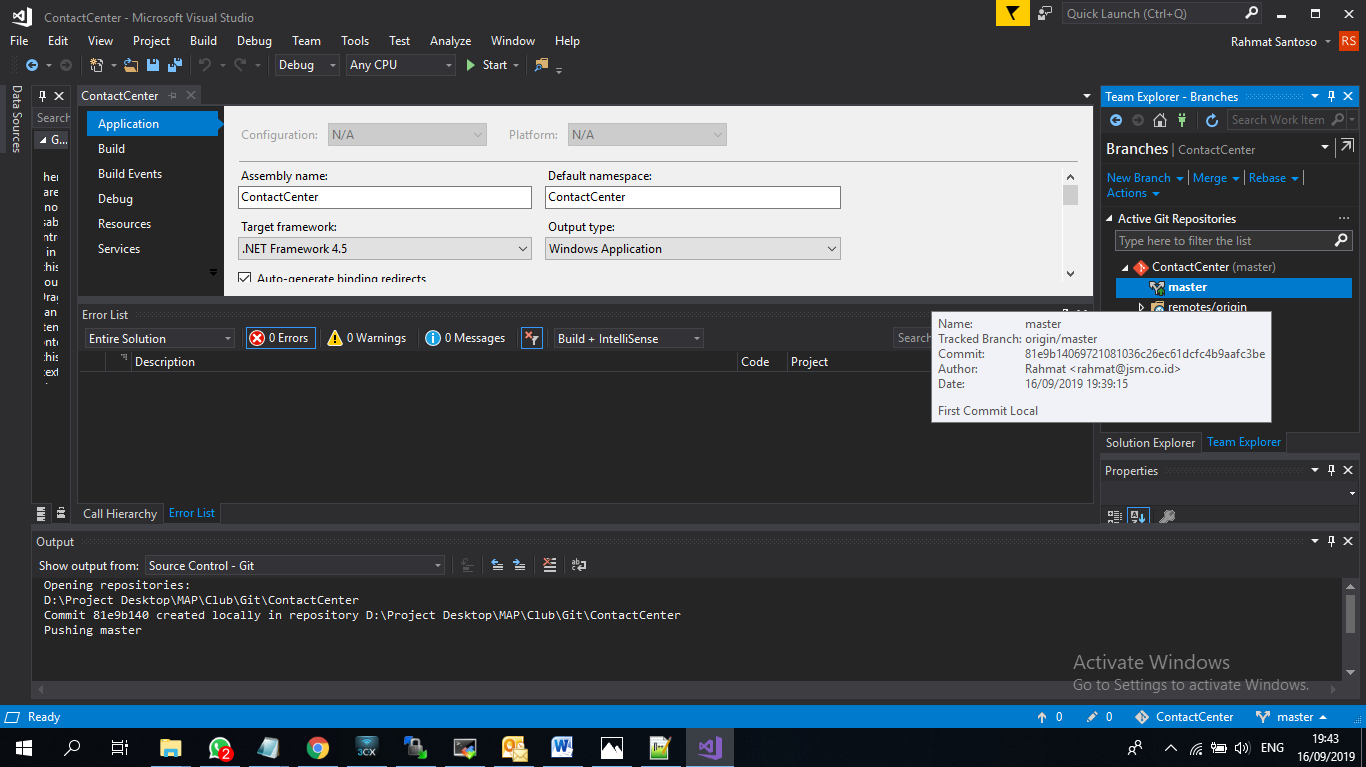The width and height of the screenshot is (1366, 767).
Task: Click Team Explorer Home icon
Action: tap(1160, 120)
